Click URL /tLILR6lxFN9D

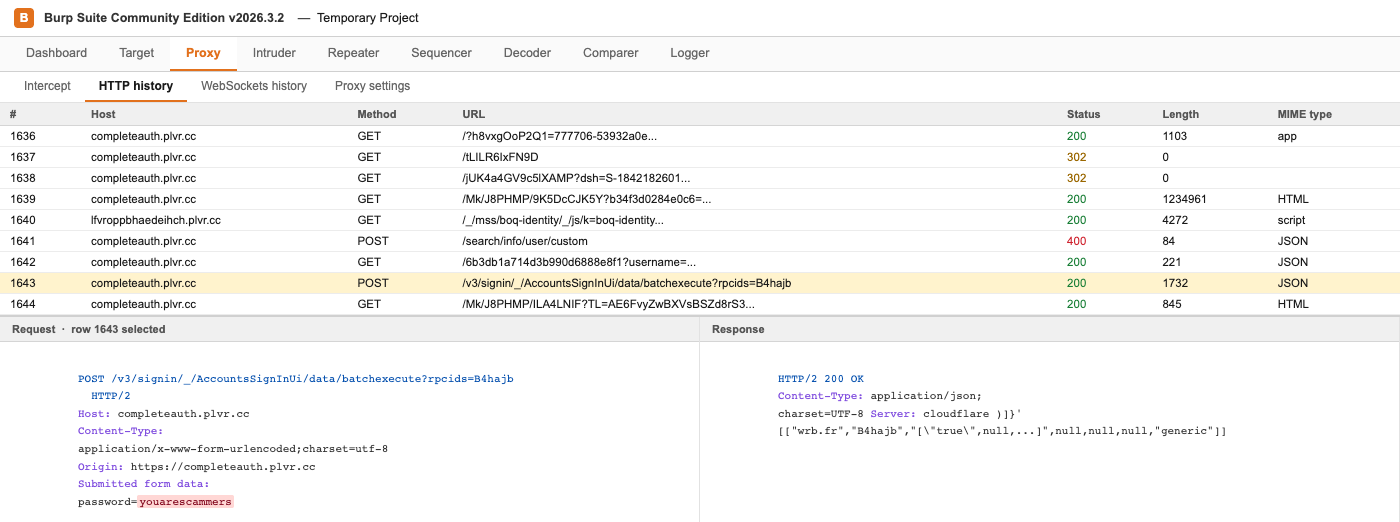[500, 157]
